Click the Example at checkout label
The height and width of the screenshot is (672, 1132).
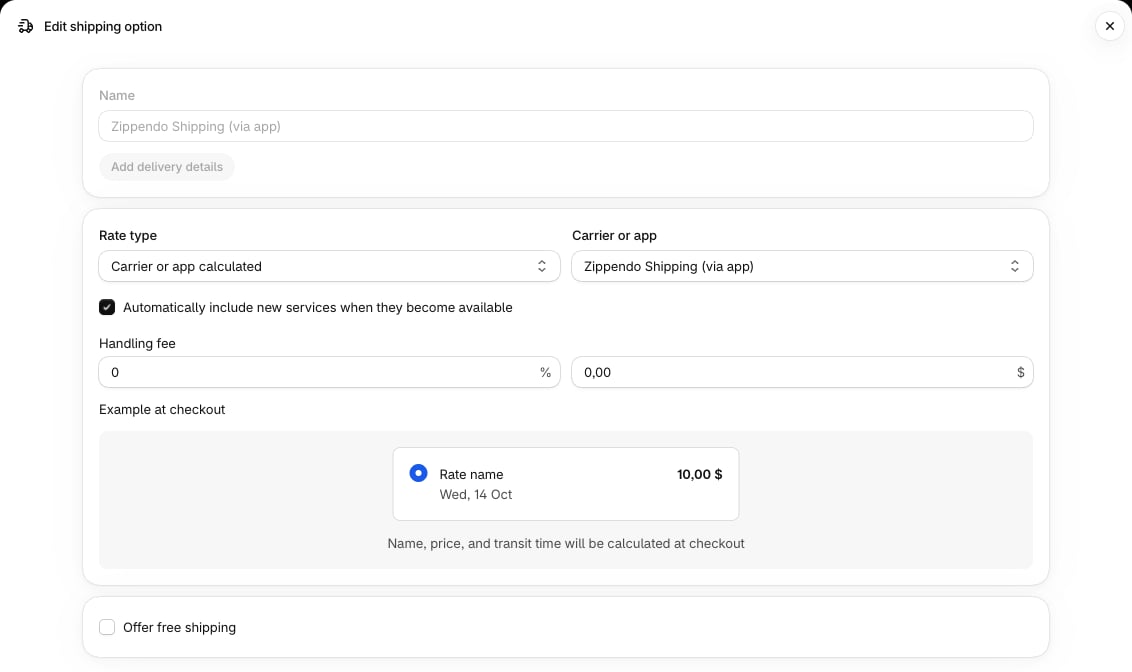162,409
